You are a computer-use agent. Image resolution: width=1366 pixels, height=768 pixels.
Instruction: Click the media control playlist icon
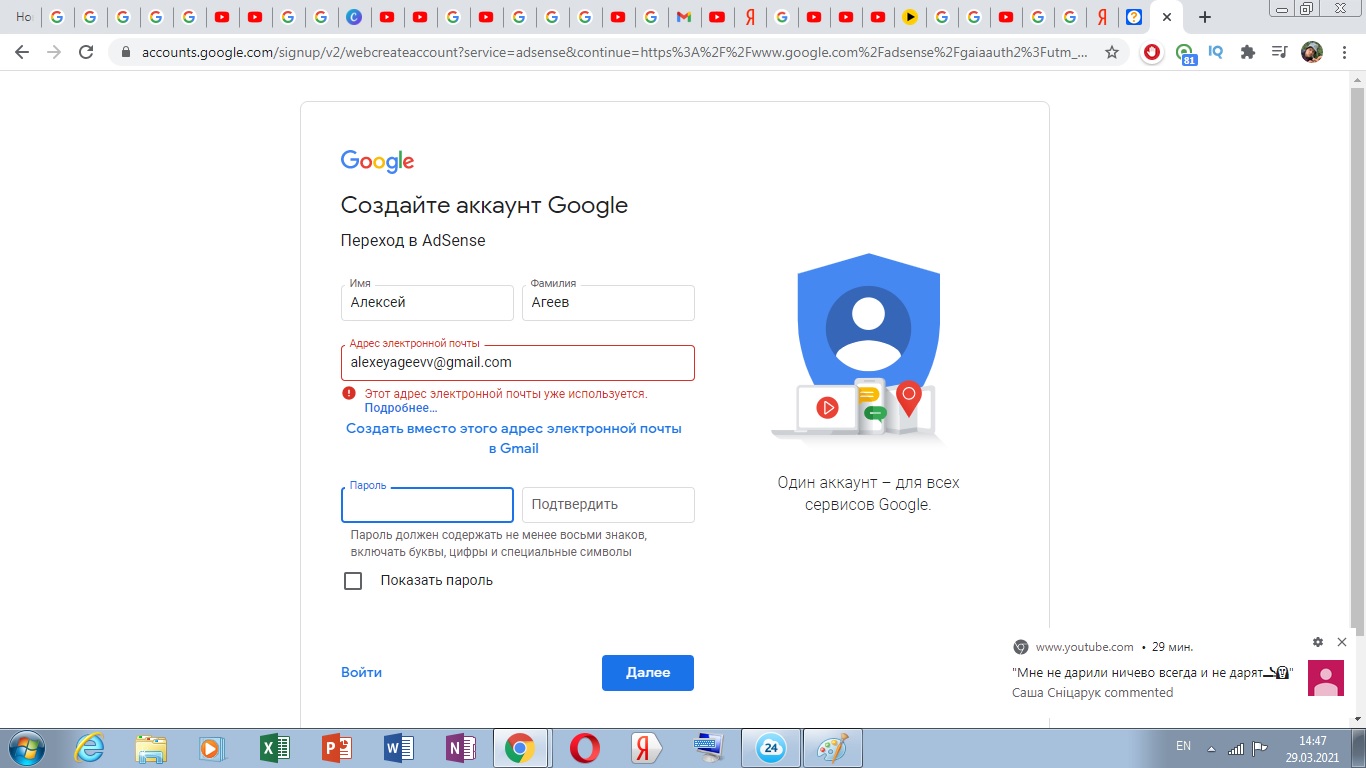(1279, 52)
